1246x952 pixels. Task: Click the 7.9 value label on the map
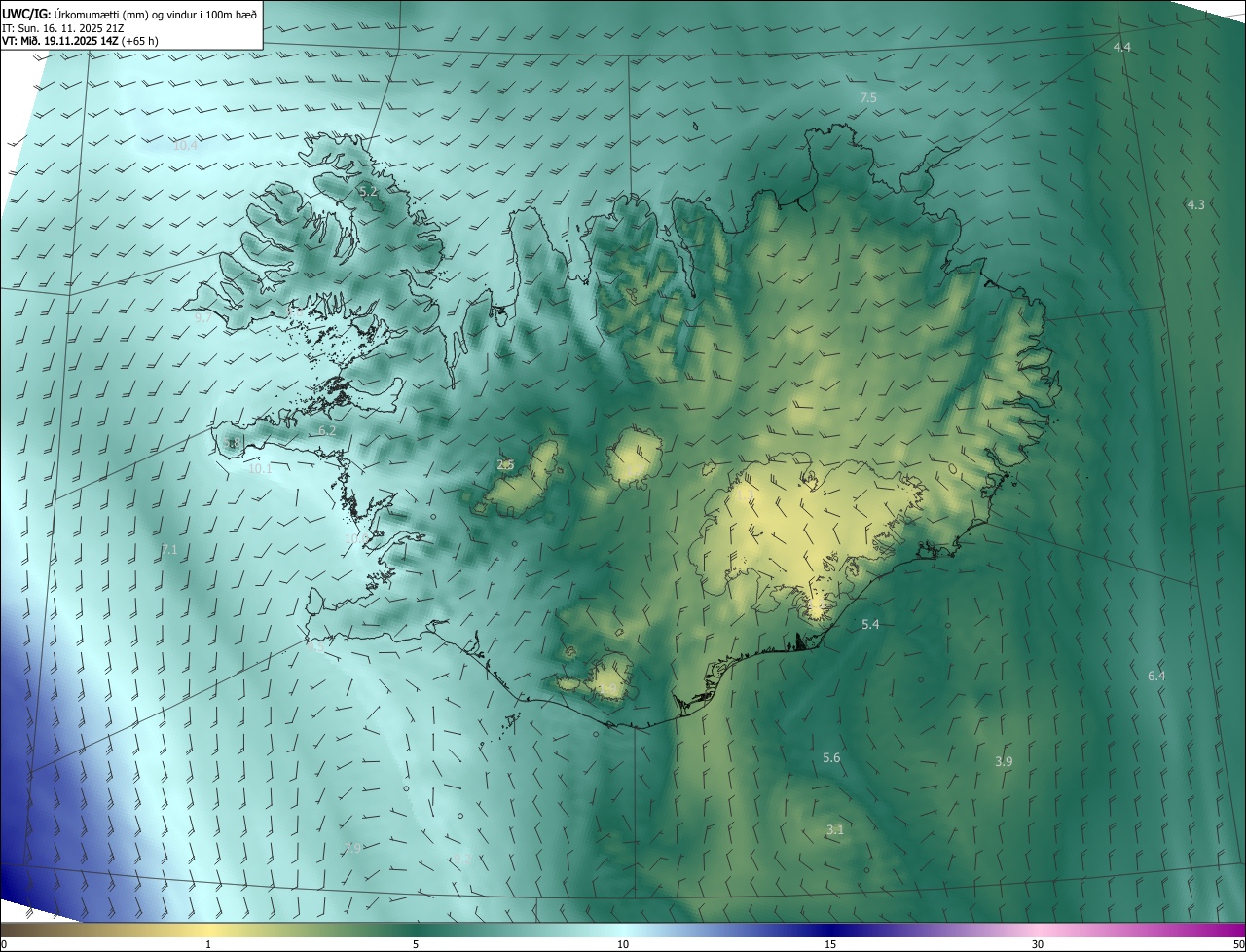pos(353,849)
